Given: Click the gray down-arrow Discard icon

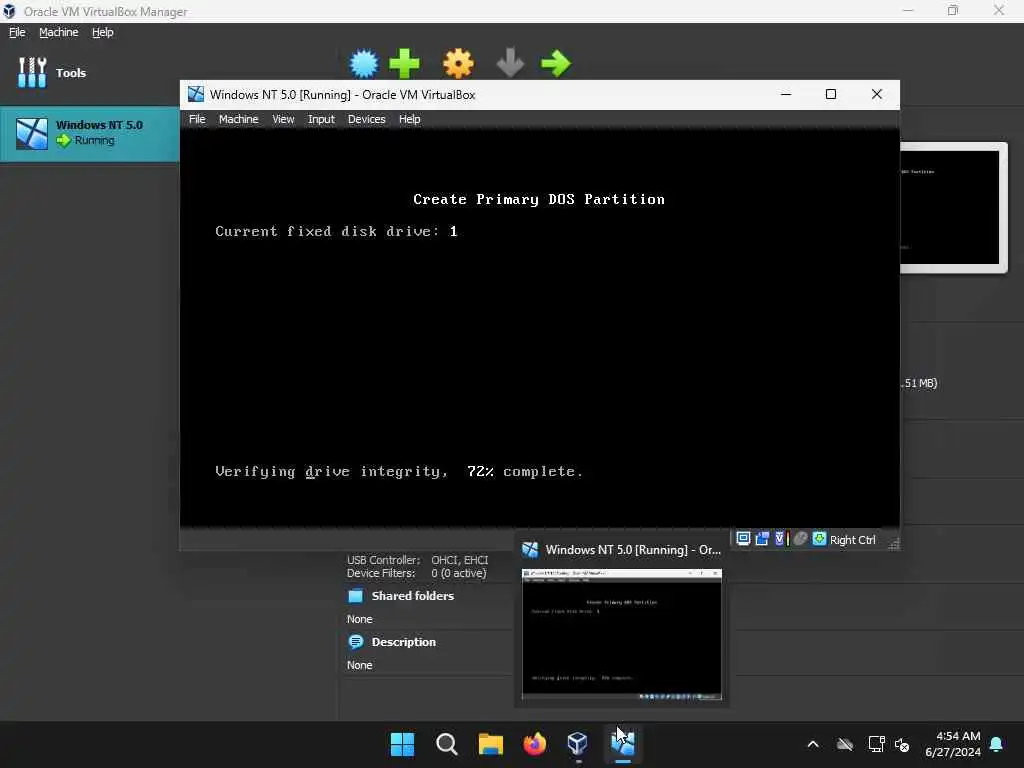Looking at the screenshot, I should [510, 63].
